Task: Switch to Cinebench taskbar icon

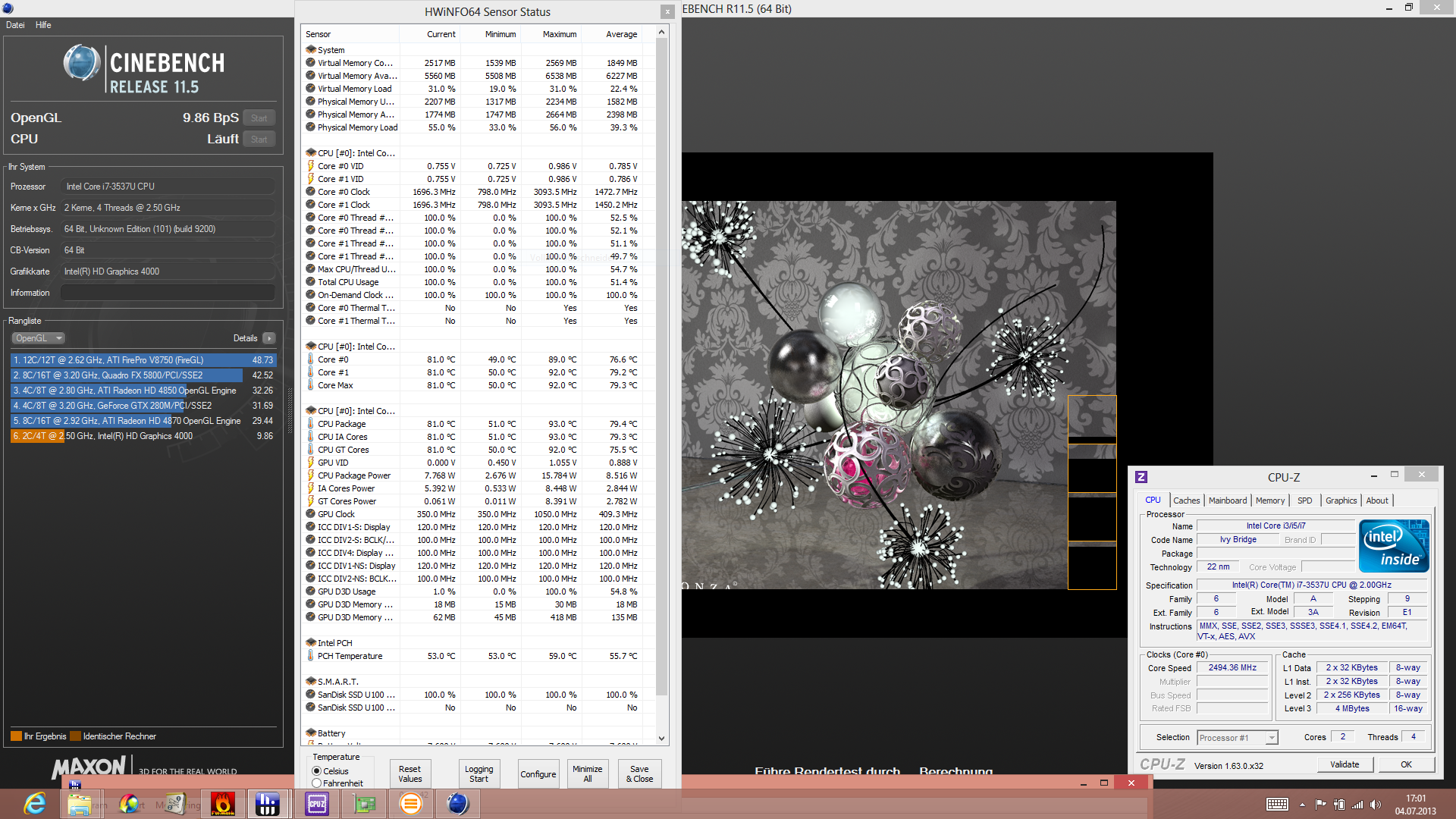Action: (458, 803)
